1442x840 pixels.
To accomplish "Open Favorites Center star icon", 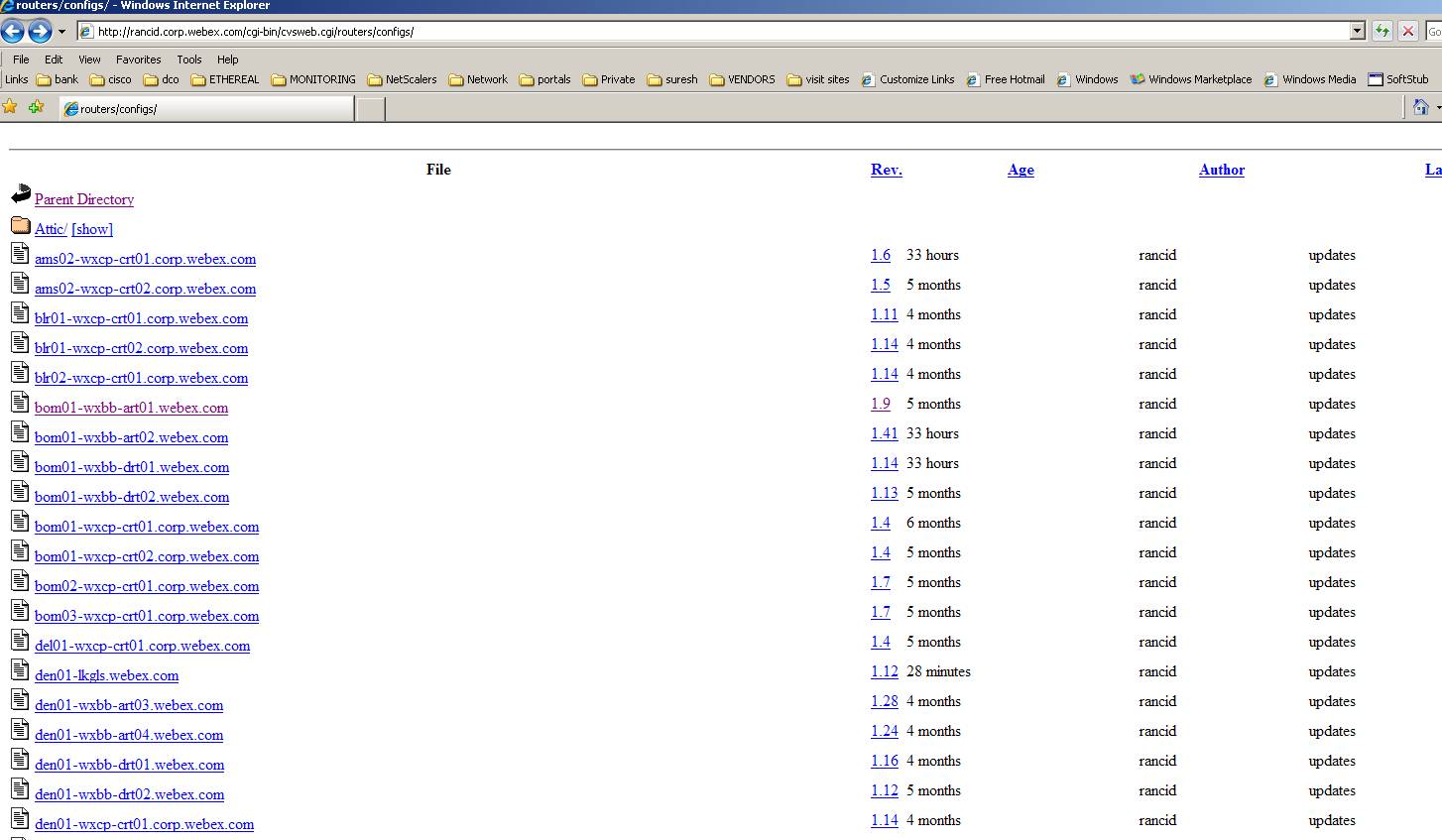I will (x=11, y=107).
